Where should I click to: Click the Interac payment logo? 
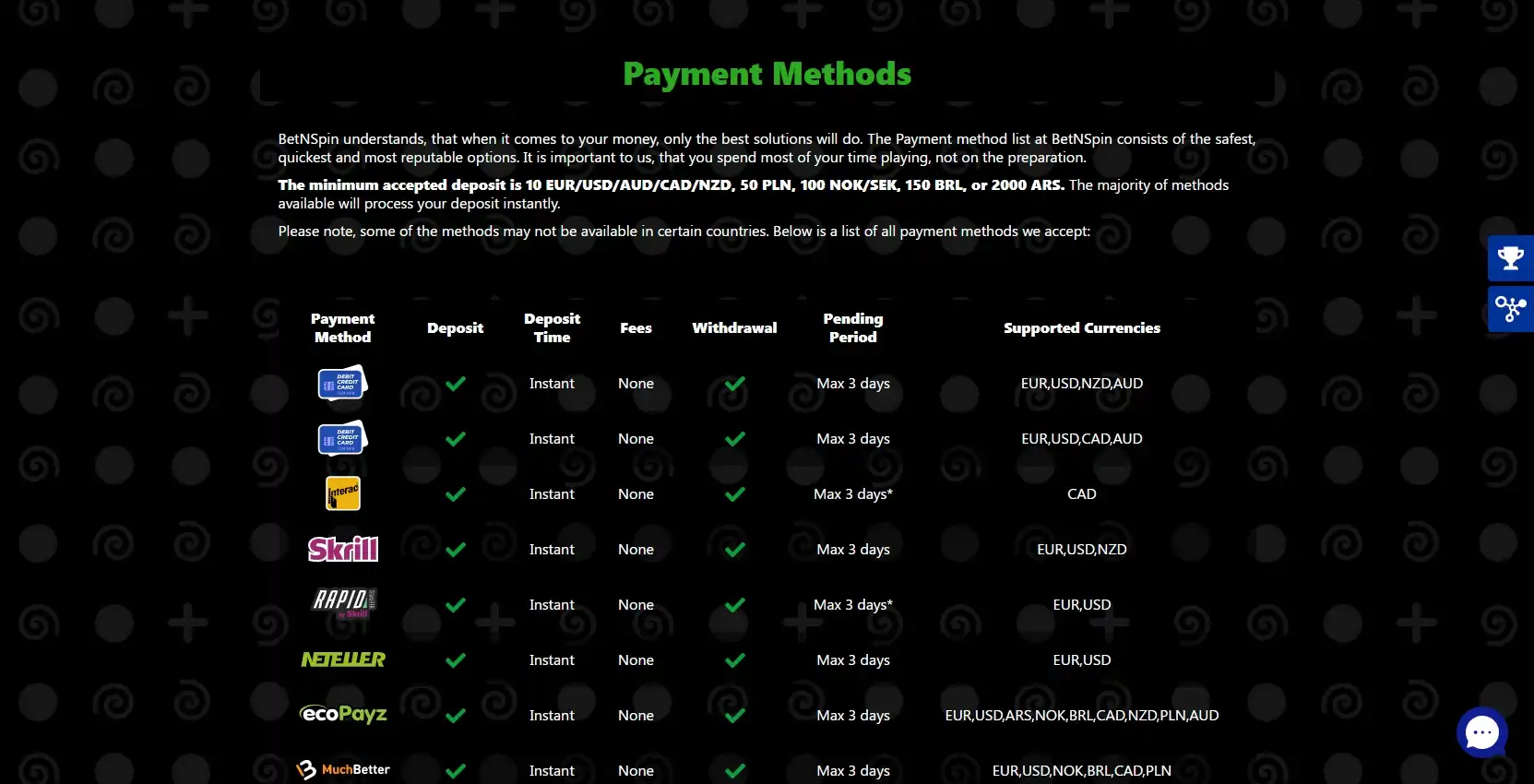(343, 493)
